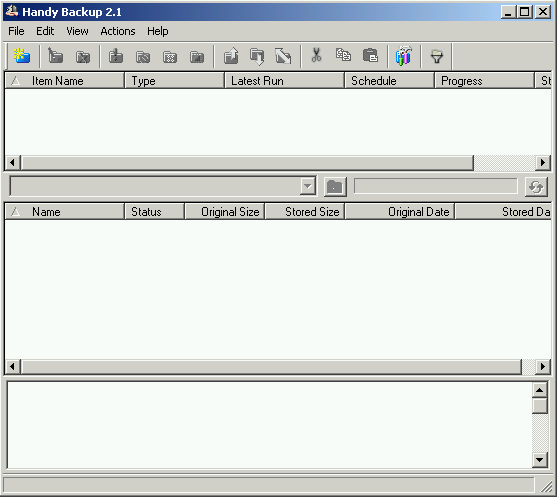Open the View menu
This screenshot has height=497, width=557.
pos(77,31)
